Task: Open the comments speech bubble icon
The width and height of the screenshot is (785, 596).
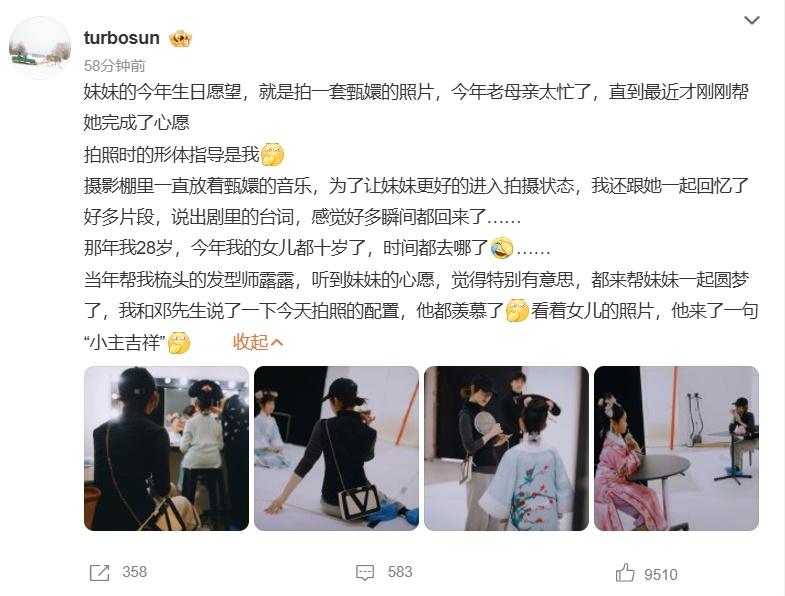Action: [x=365, y=572]
